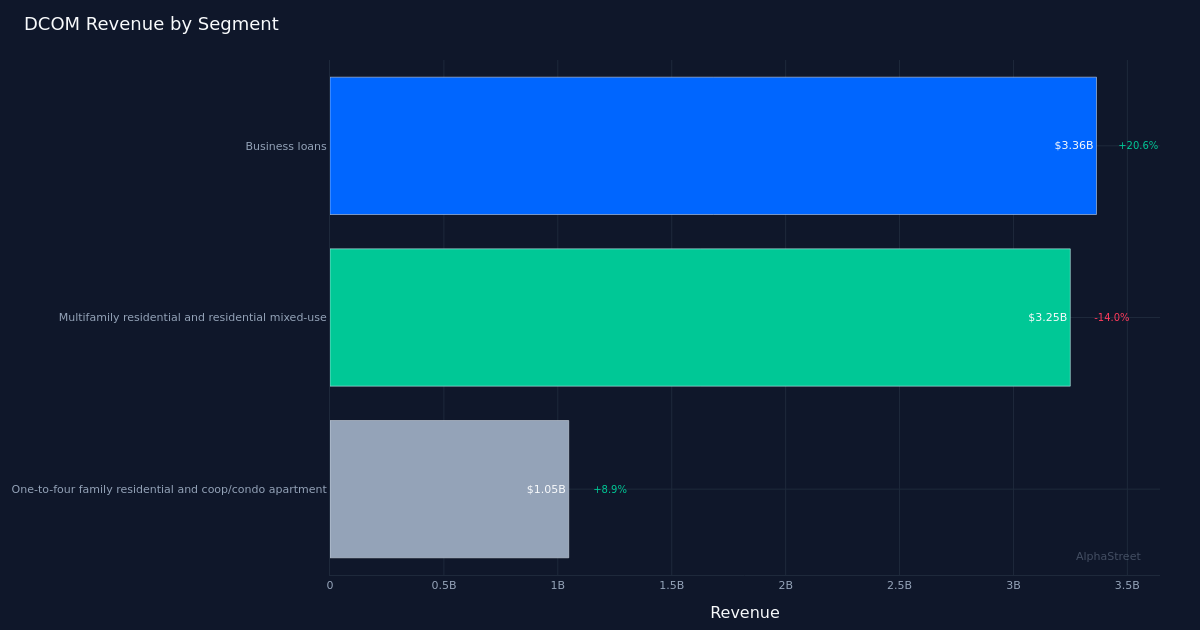Viewport: 1200px width, 630px height.
Task: Select the Multifamily residential green bar
Action: click(700, 317)
